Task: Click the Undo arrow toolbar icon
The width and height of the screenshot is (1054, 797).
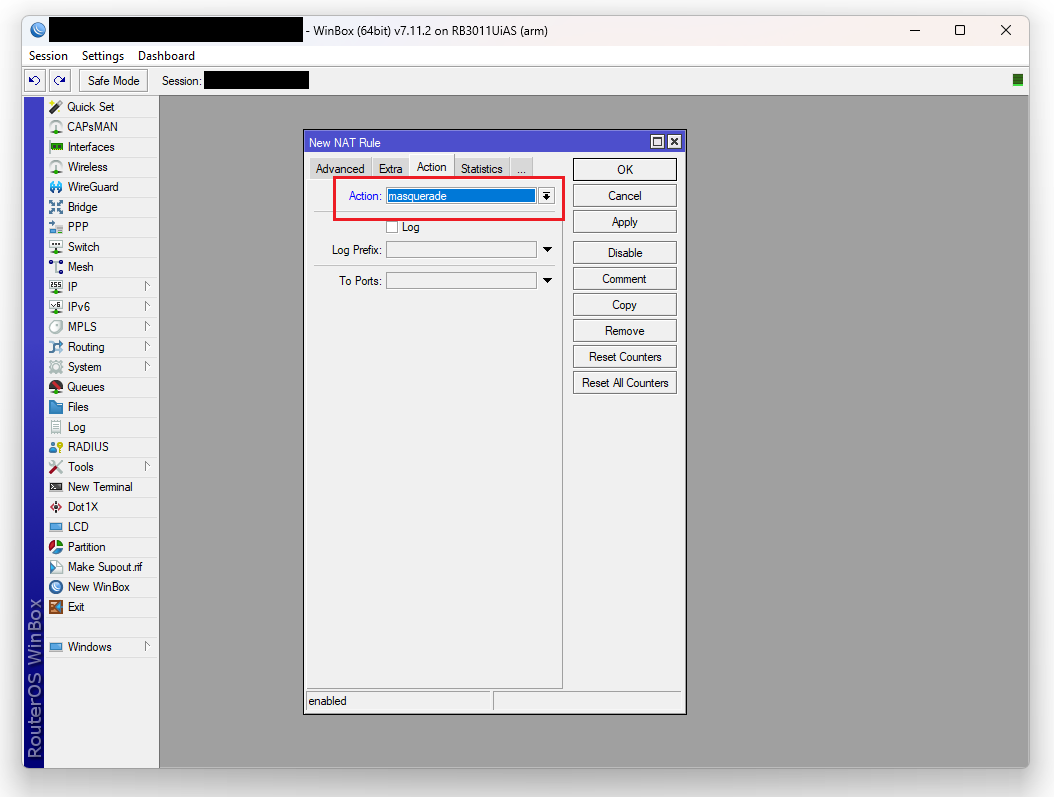Action: click(35, 81)
